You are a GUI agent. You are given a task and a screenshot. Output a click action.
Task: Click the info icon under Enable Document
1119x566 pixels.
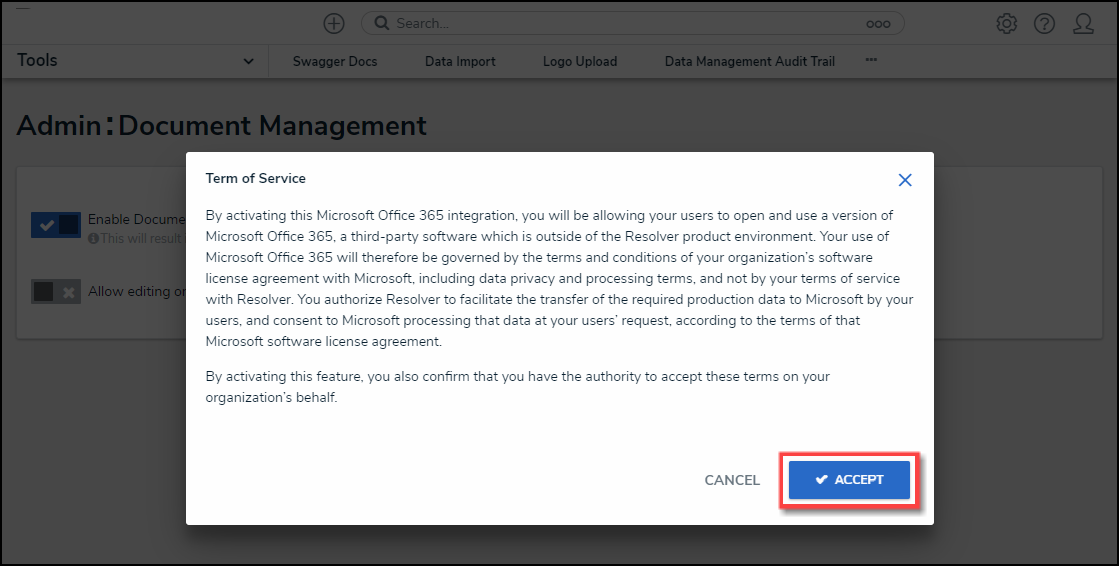tap(93, 238)
